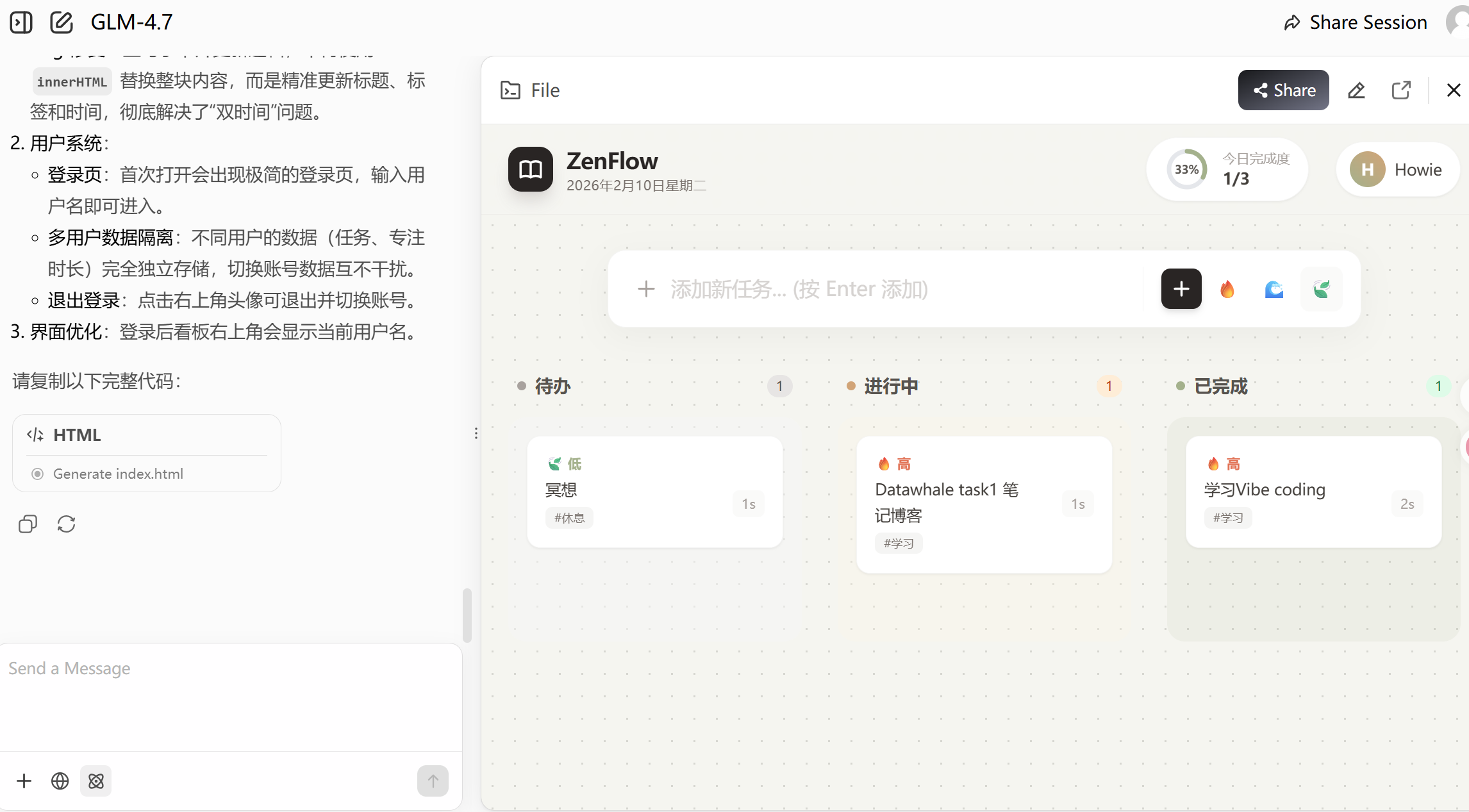Click the dark Share button
Image resolution: width=1469 pixels, height=812 pixels.
pos(1283,90)
